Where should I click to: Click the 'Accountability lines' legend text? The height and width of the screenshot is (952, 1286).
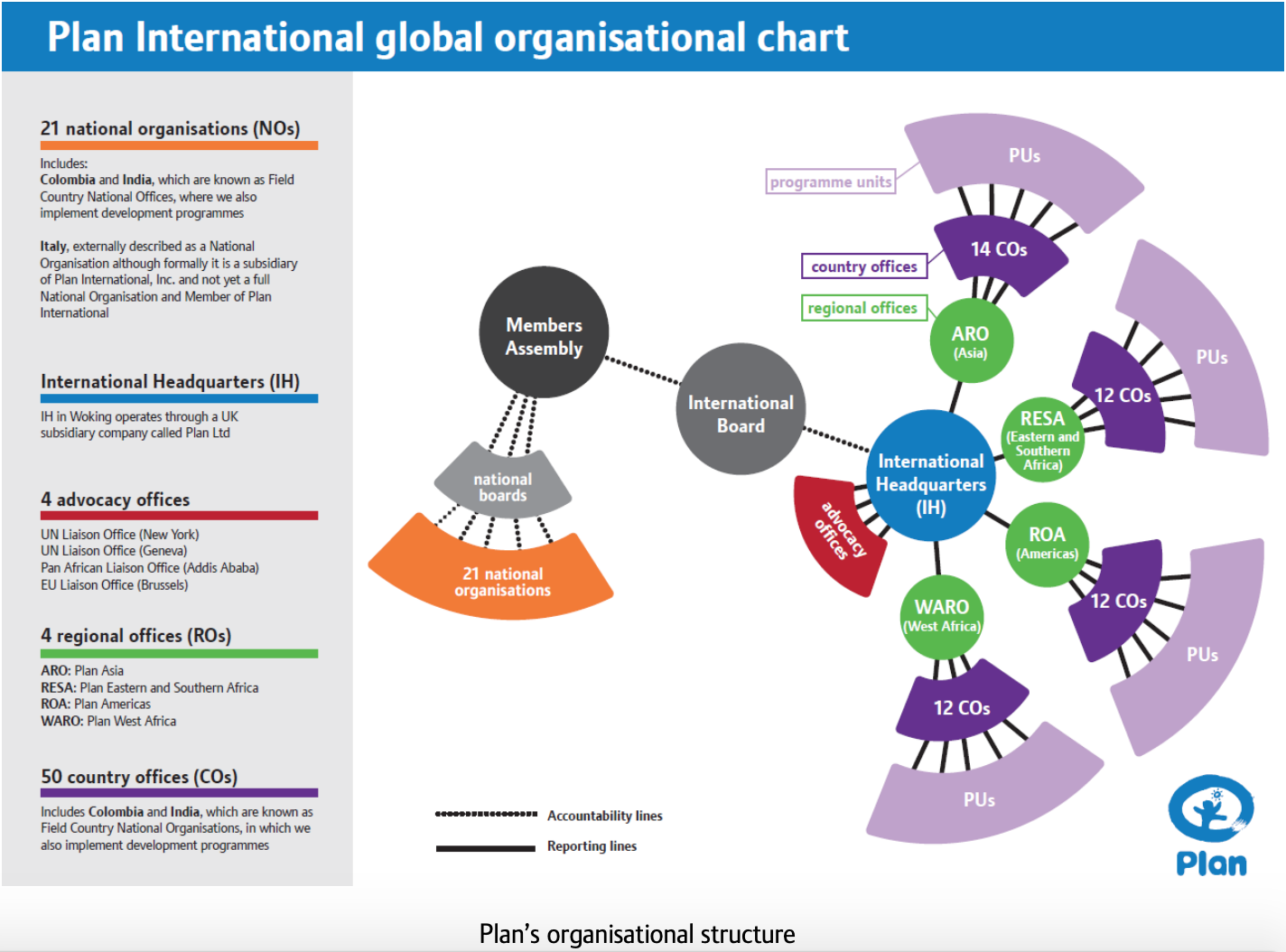coord(605,816)
